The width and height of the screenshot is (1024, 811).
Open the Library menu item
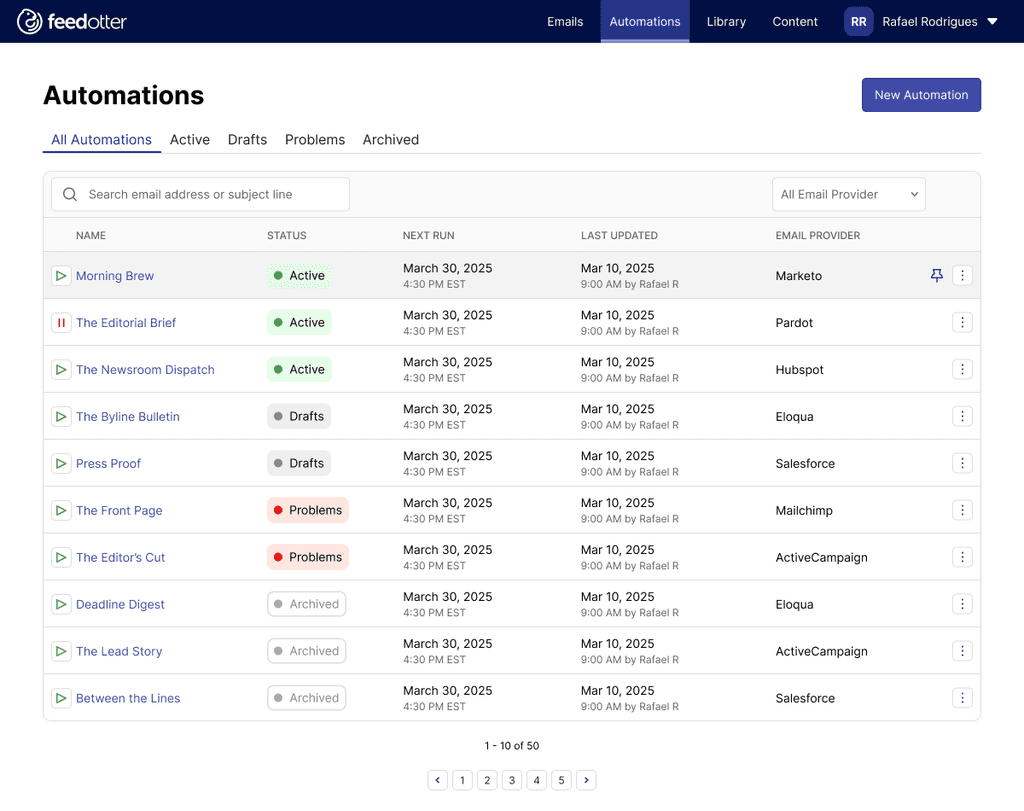tap(726, 22)
